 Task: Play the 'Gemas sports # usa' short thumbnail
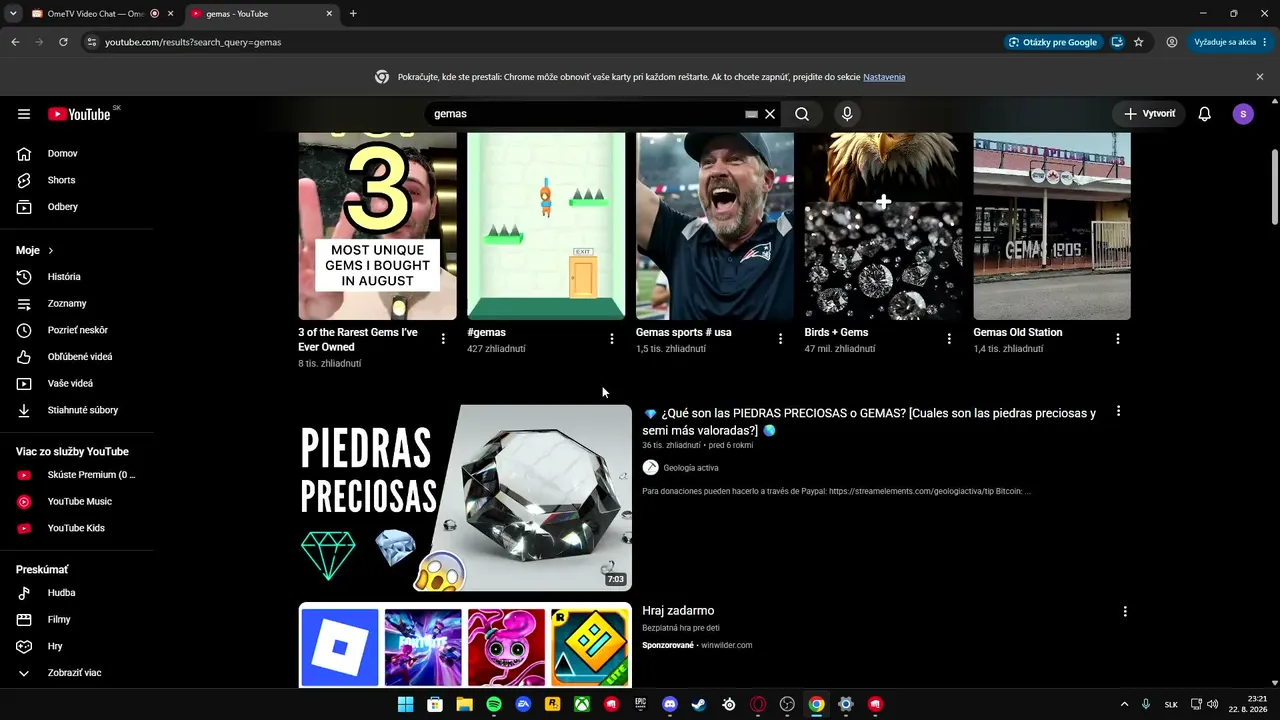pyautogui.click(x=715, y=226)
